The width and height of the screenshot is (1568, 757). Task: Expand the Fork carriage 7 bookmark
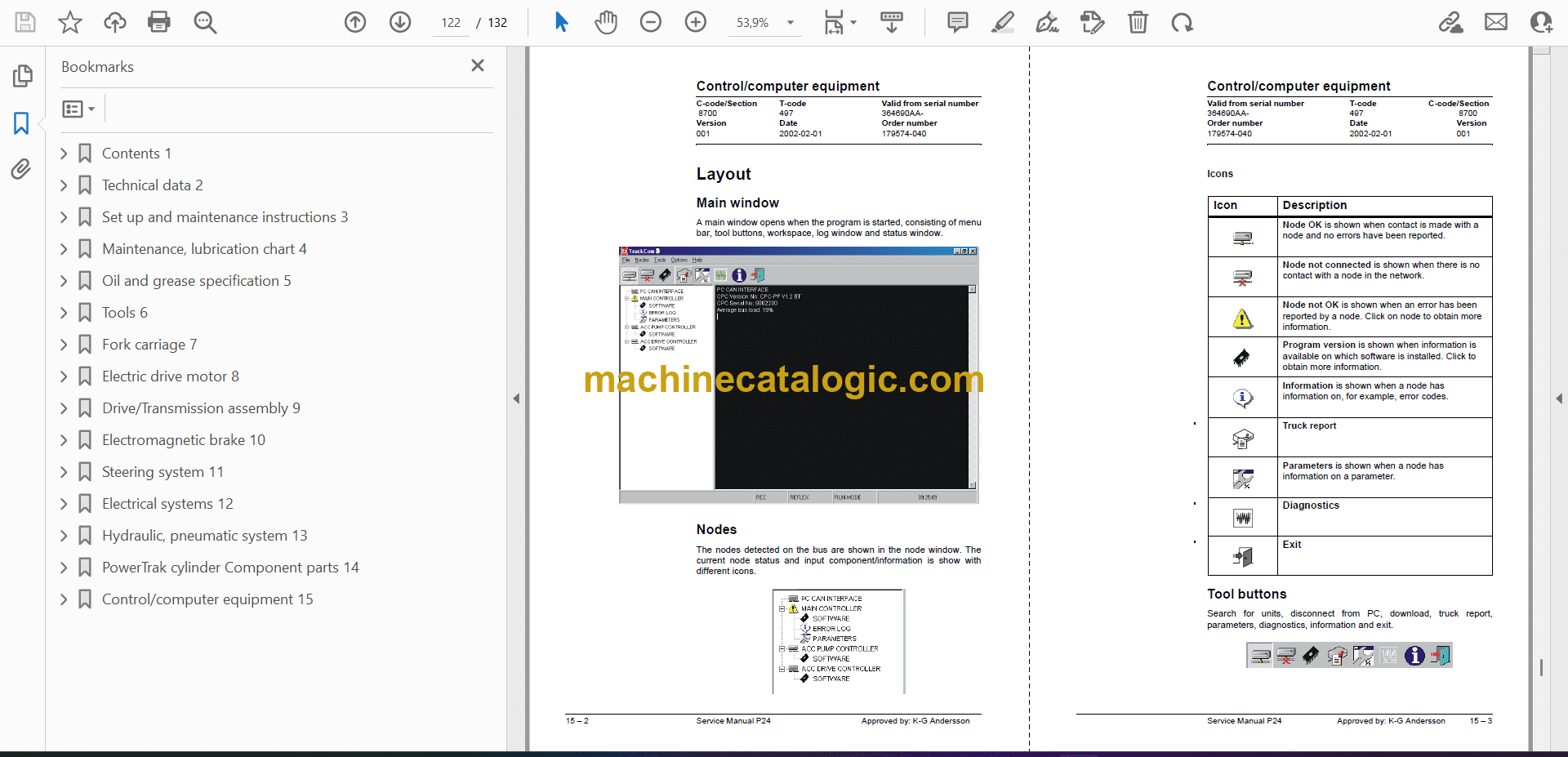(x=64, y=345)
